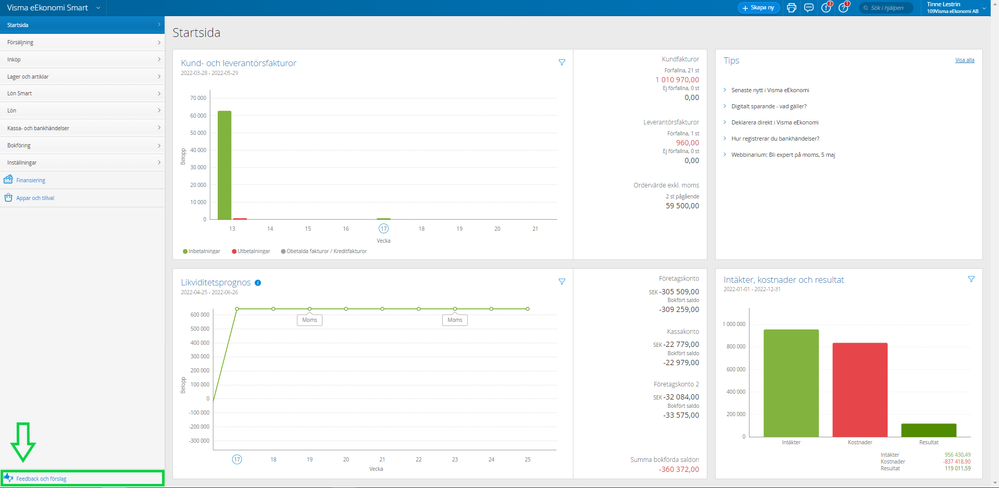Open the Finansiering icon link
This screenshot has width=999, height=488.
(10, 180)
